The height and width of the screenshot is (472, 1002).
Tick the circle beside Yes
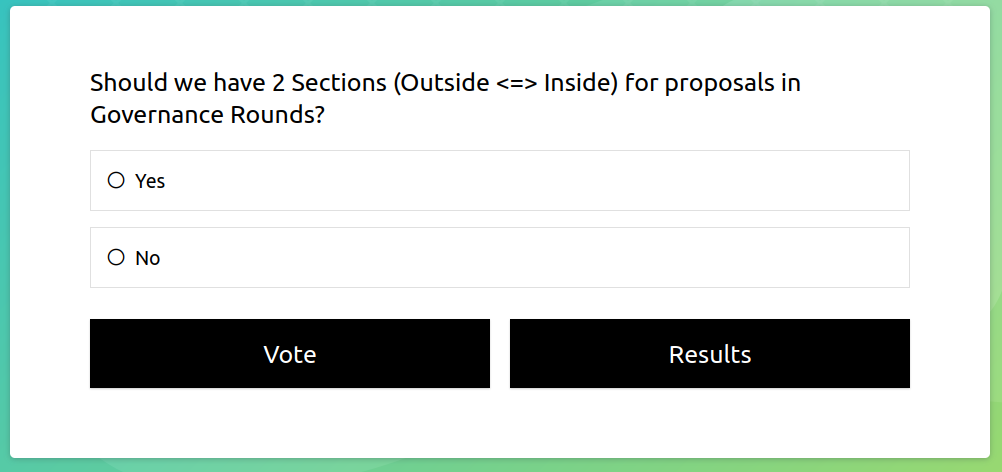[116, 181]
